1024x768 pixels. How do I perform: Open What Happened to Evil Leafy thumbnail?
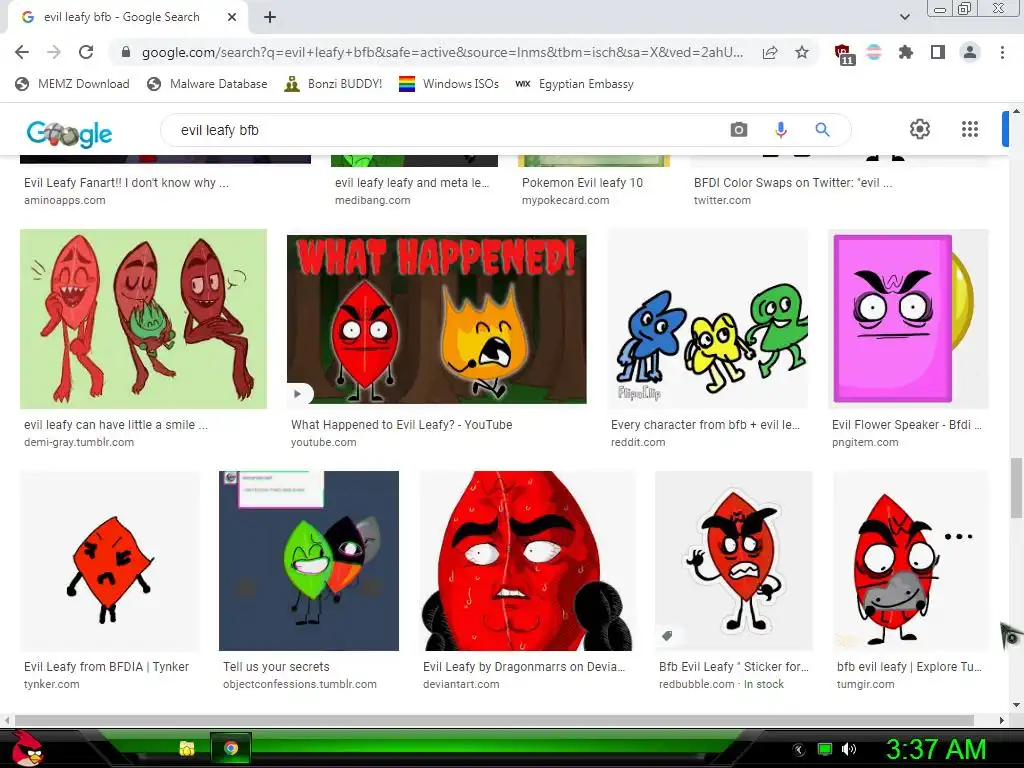click(x=436, y=319)
